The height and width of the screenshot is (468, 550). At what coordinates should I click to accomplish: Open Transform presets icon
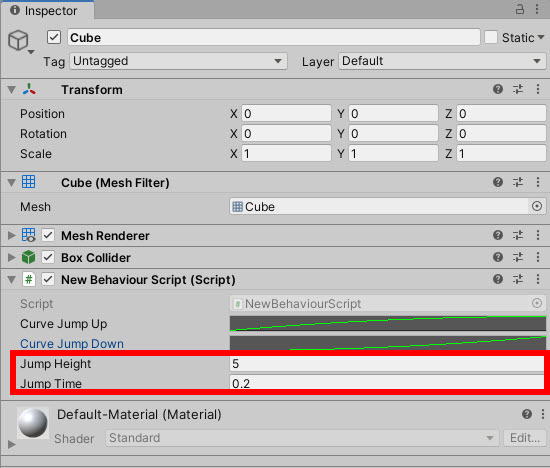[x=518, y=89]
